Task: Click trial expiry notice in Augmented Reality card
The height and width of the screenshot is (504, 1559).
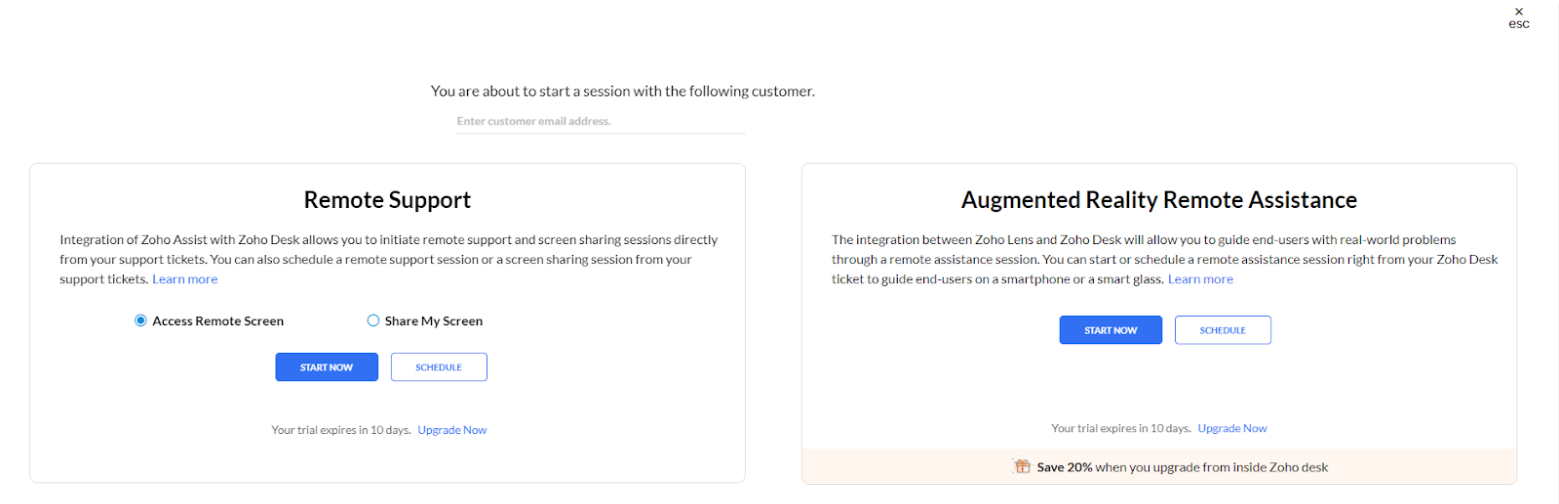Action: click(1121, 428)
